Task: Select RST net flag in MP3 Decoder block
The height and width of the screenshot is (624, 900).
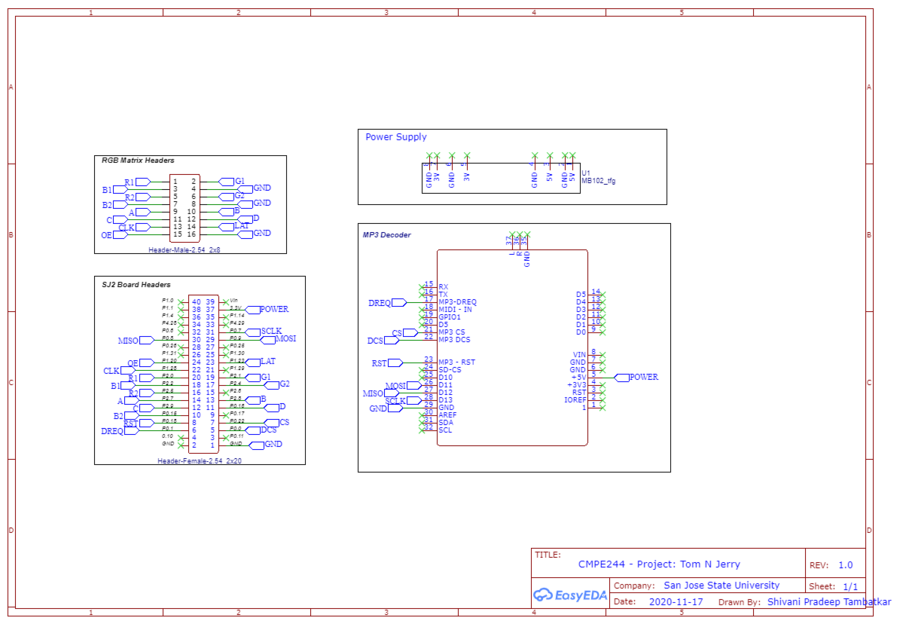Action: pyautogui.click(x=387, y=363)
